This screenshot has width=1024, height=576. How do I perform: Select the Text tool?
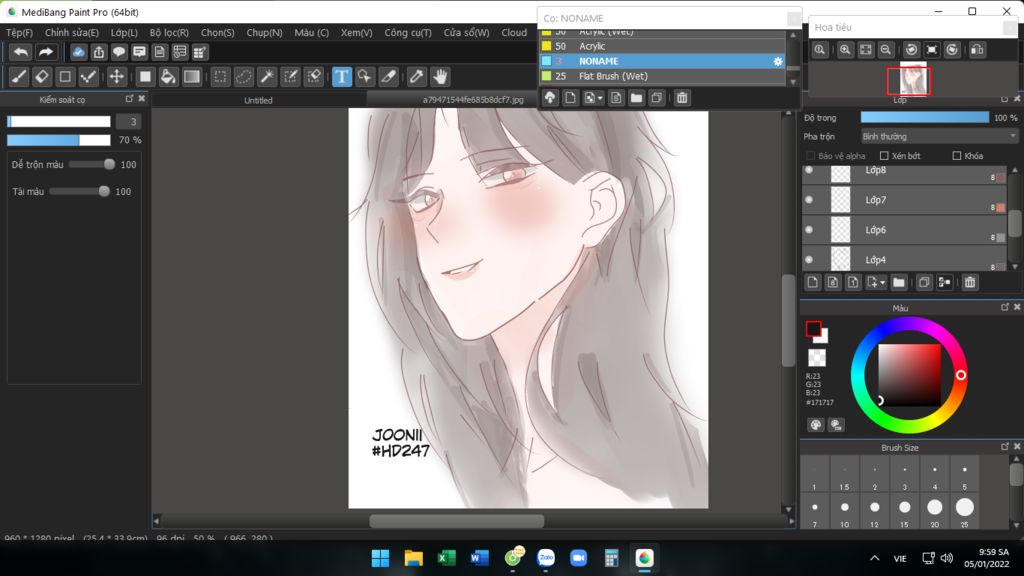[x=342, y=77]
